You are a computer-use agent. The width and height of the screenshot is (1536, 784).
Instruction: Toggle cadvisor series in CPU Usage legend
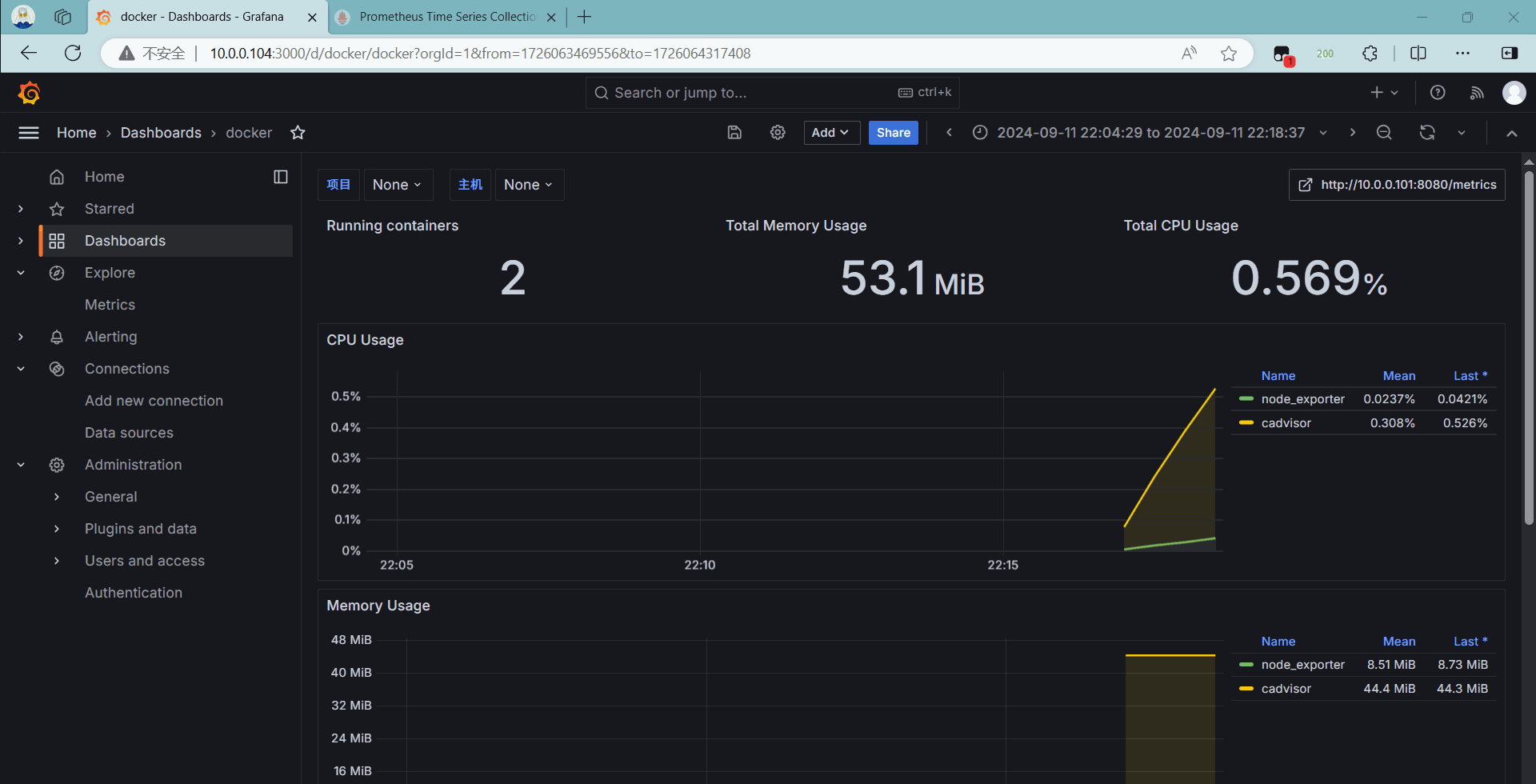point(1286,423)
